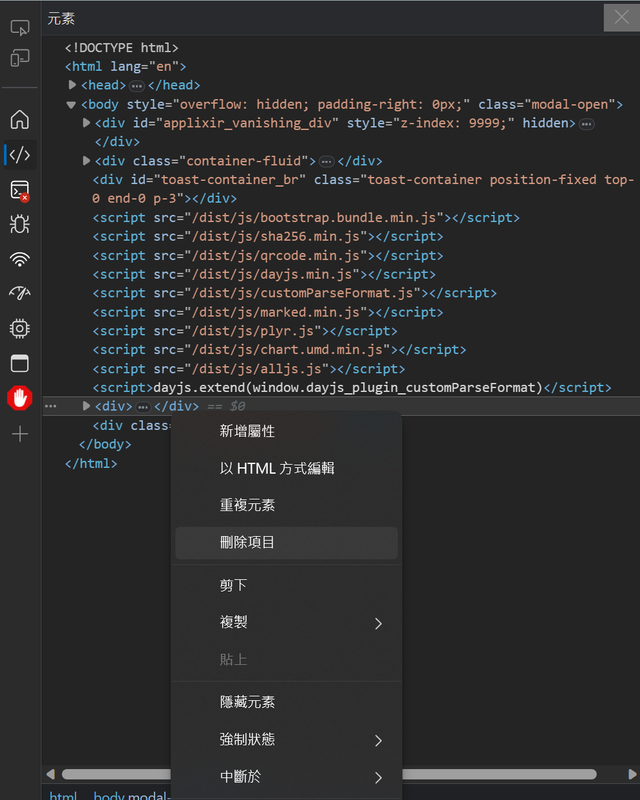Select the closing </html> tag
The image size is (640, 800).
point(91,464)
